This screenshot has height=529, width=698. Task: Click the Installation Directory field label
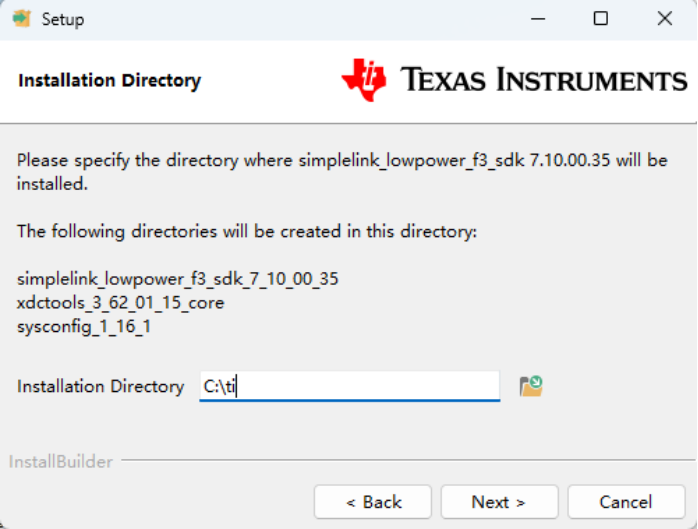pos(100,387)
